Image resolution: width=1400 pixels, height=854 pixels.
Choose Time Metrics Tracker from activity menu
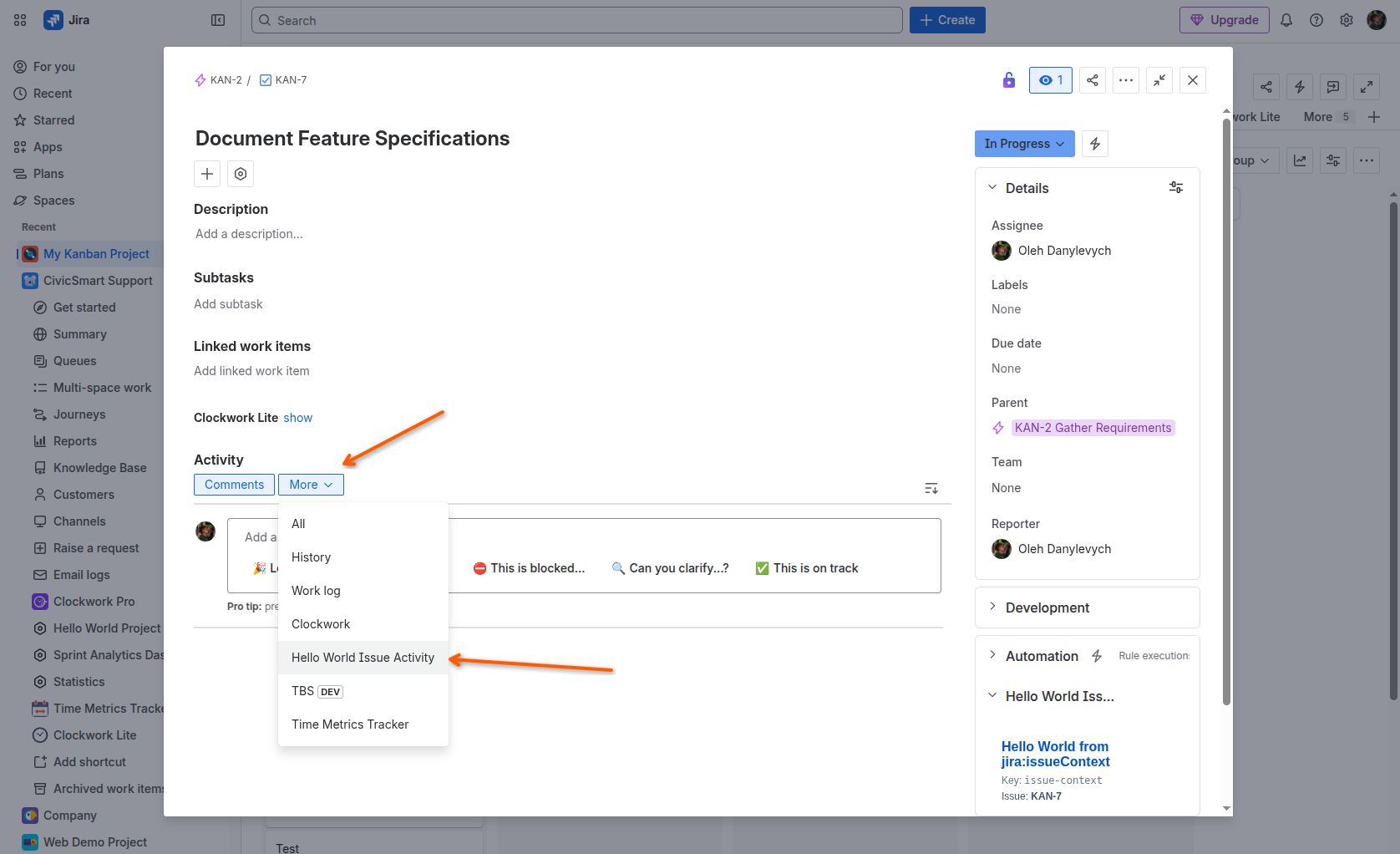[363, 724]
